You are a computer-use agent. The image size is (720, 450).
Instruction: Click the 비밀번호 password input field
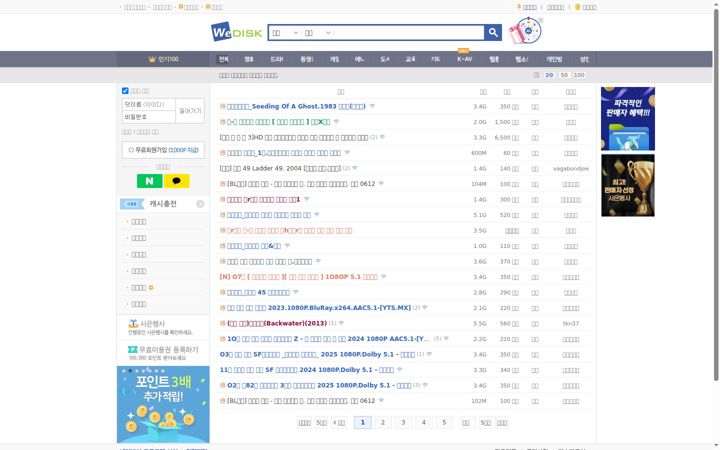pos(149,117)
